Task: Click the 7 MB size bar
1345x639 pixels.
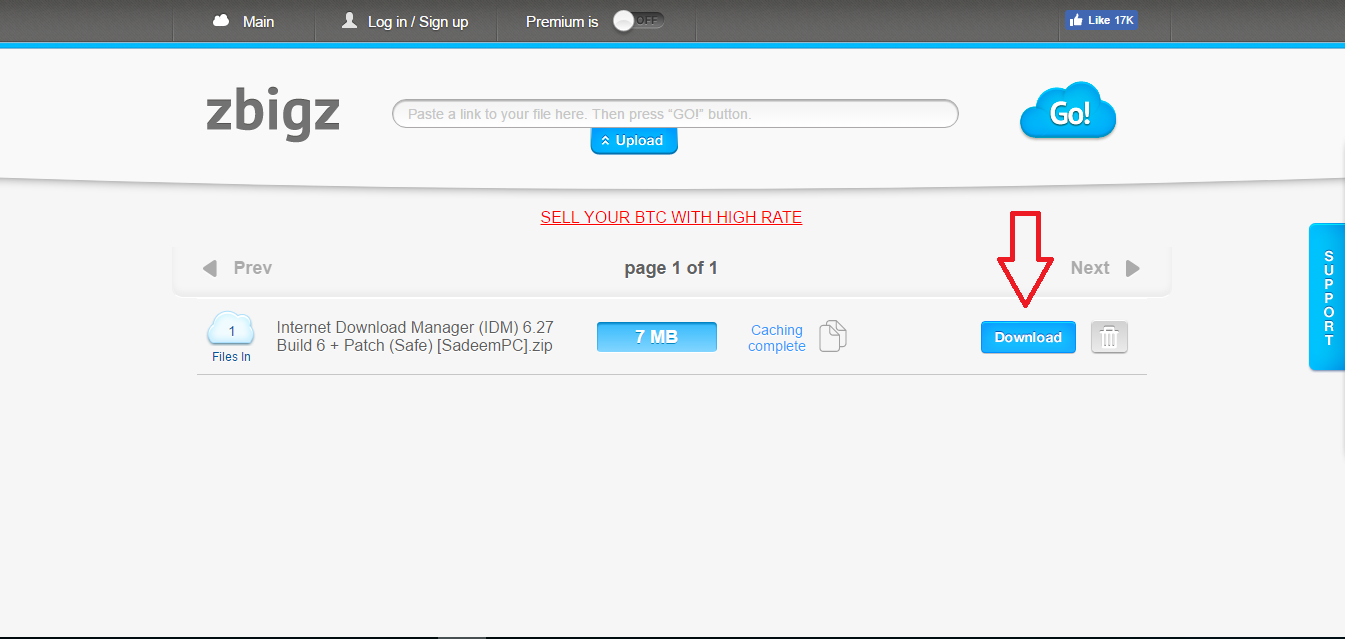Action: coord(657,337)
